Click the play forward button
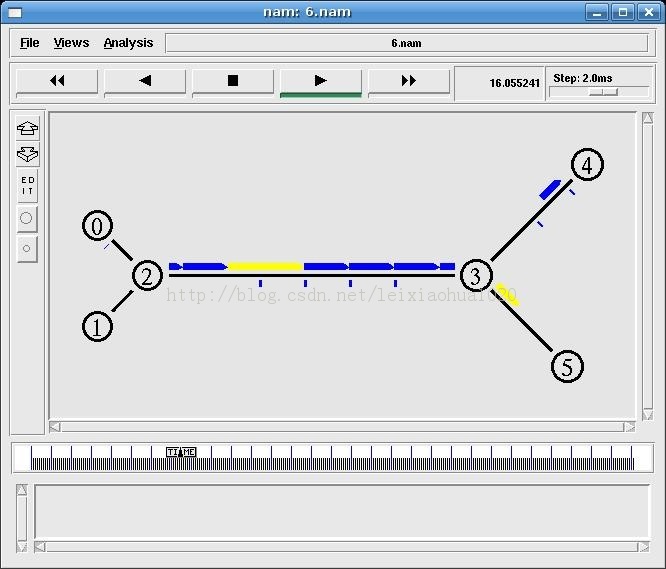666x569 pixels. point(321,81)
